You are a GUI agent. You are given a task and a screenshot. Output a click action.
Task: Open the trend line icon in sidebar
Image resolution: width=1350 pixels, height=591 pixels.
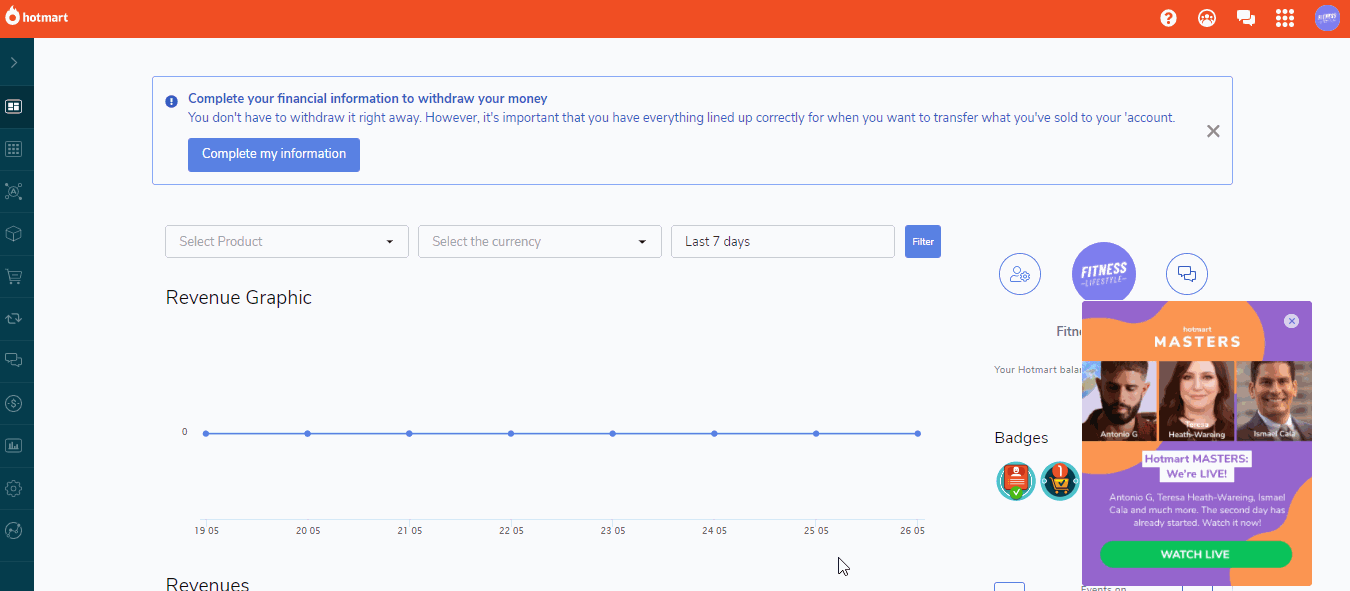tap(14, 531)
